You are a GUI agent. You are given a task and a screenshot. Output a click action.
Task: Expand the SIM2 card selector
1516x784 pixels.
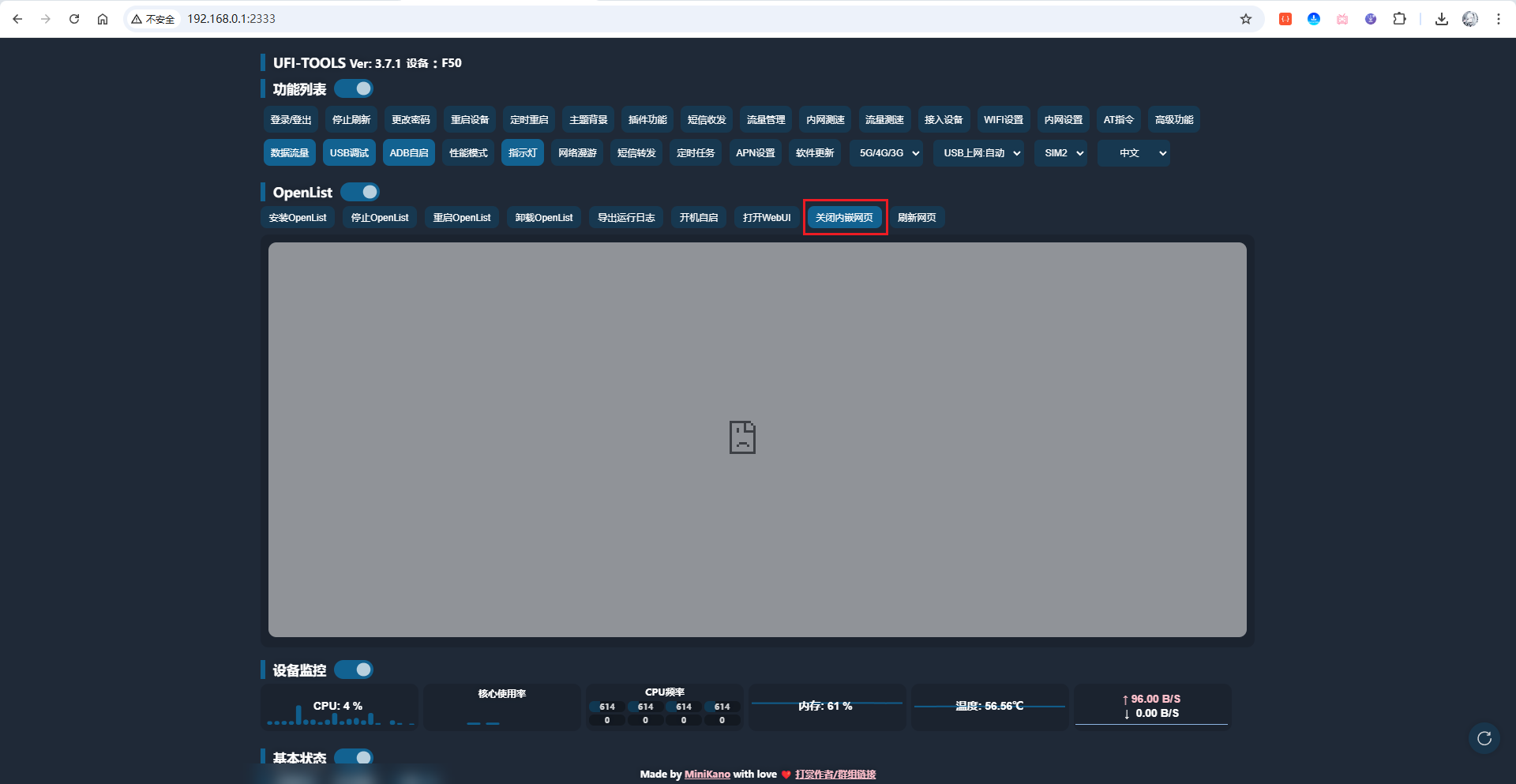coord(1063,153)
